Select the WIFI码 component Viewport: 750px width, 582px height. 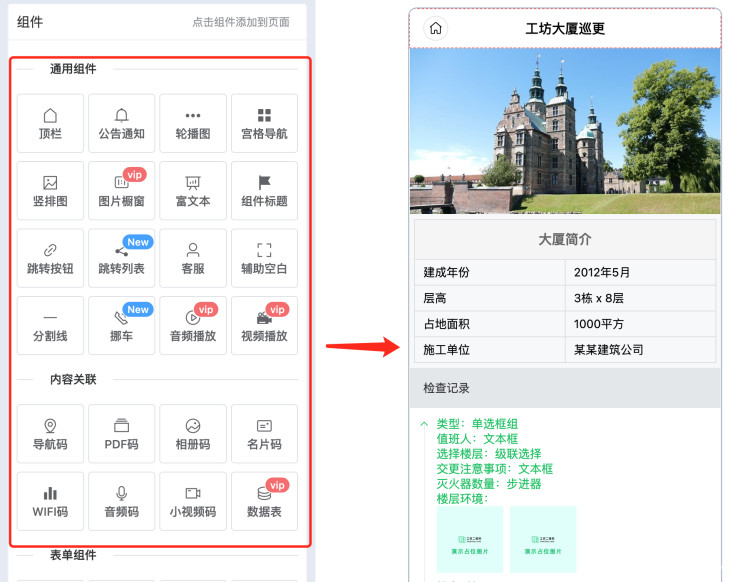coord(50,501)
